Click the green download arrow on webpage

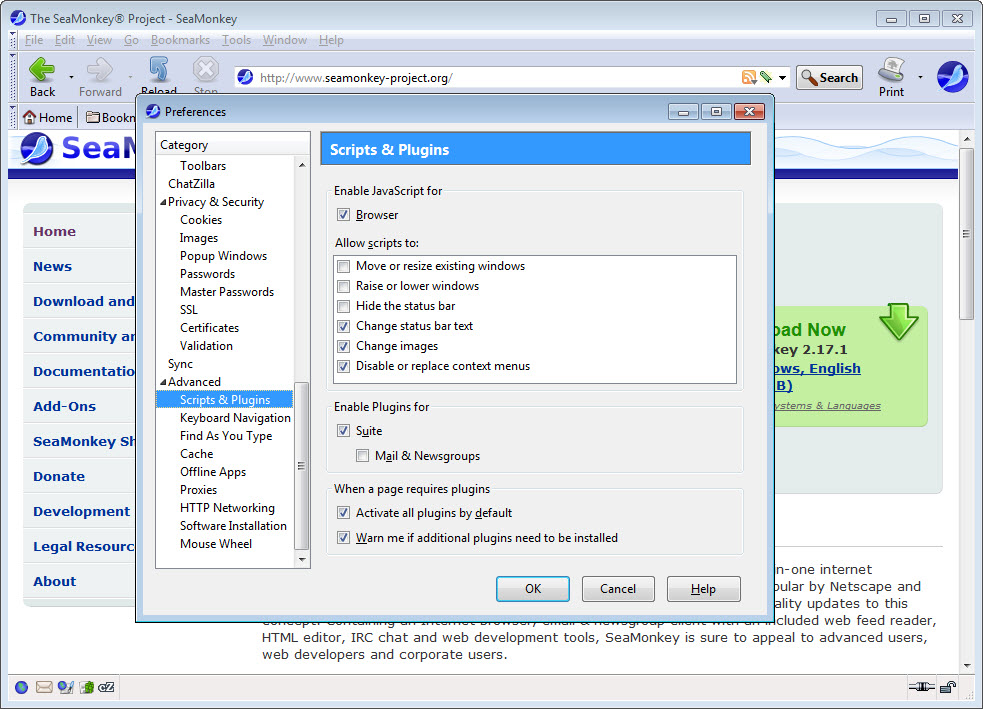tap(898, 321)
